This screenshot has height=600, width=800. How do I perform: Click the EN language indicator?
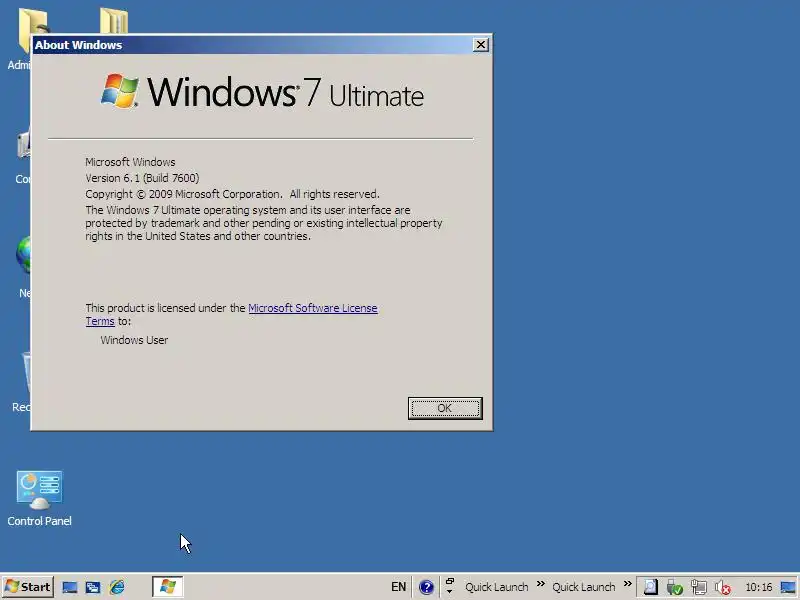(398, 587)
